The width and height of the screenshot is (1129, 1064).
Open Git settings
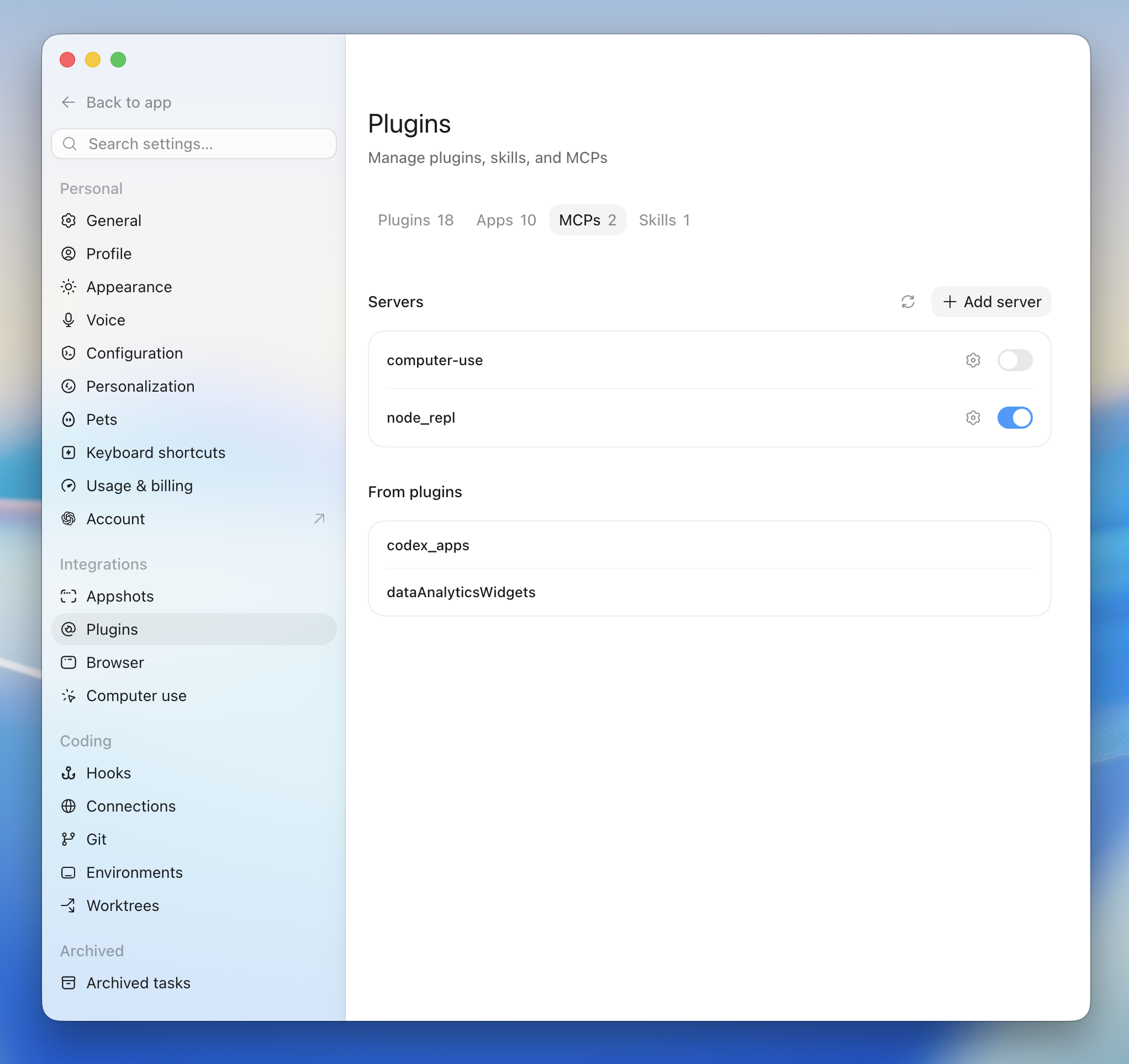[x=194, y=840]
